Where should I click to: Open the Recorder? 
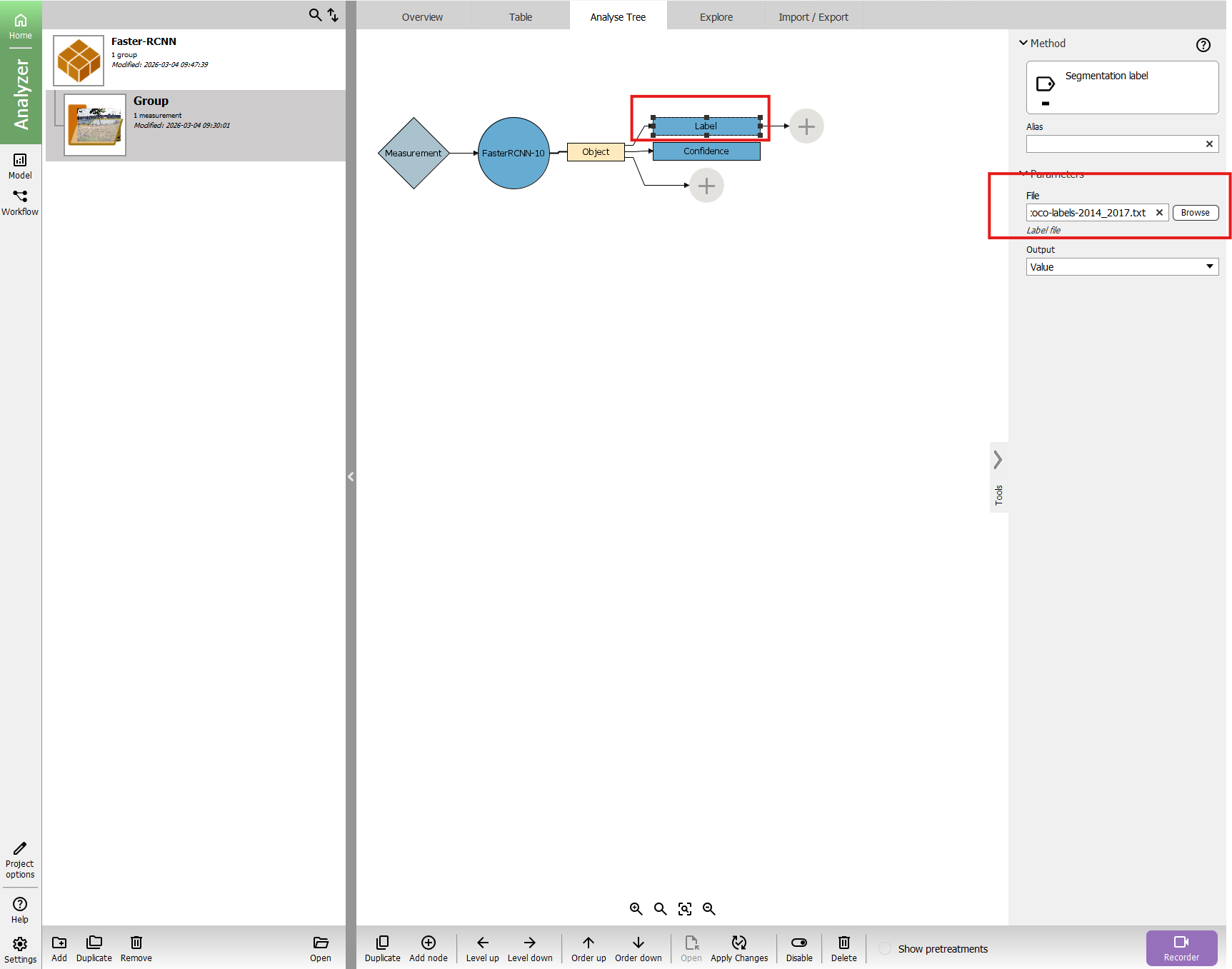[x=1181, y=948]
